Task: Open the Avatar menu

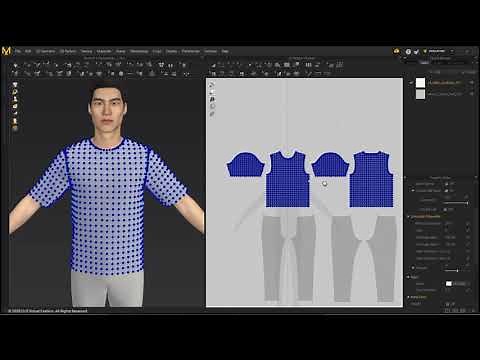Action: click(x=120, y=51)
